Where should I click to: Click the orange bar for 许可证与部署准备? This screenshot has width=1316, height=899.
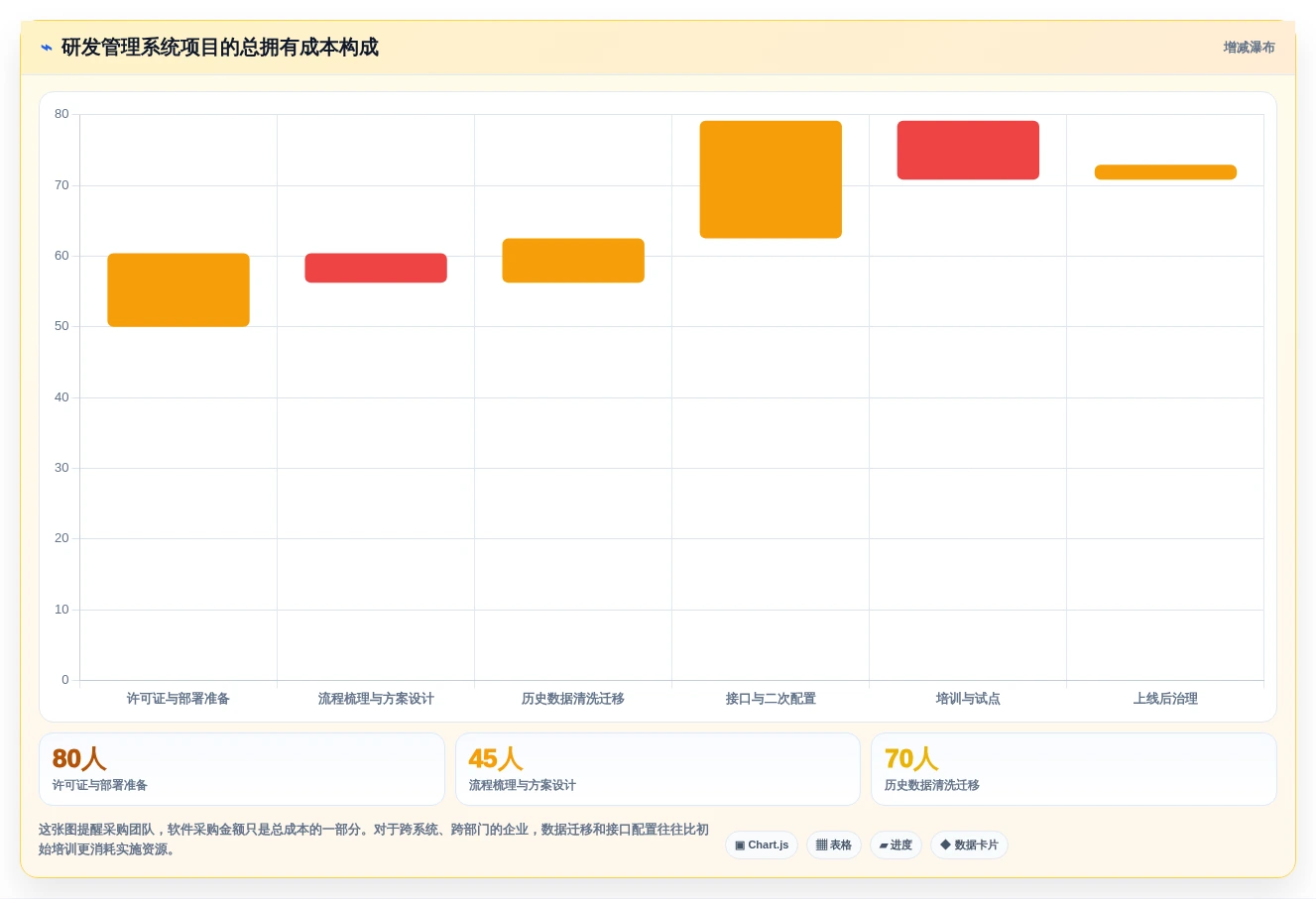pyautogui.click(x=179, y=290)
